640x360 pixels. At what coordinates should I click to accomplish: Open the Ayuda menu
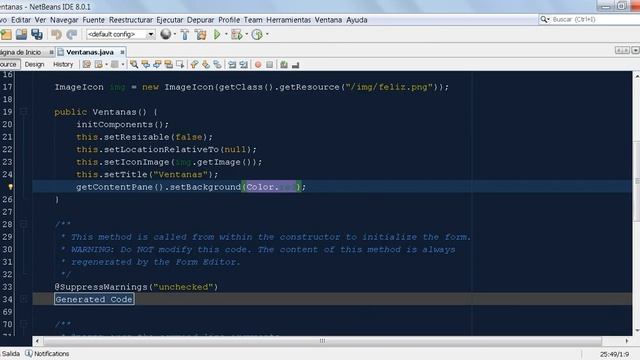click(357, 20)
